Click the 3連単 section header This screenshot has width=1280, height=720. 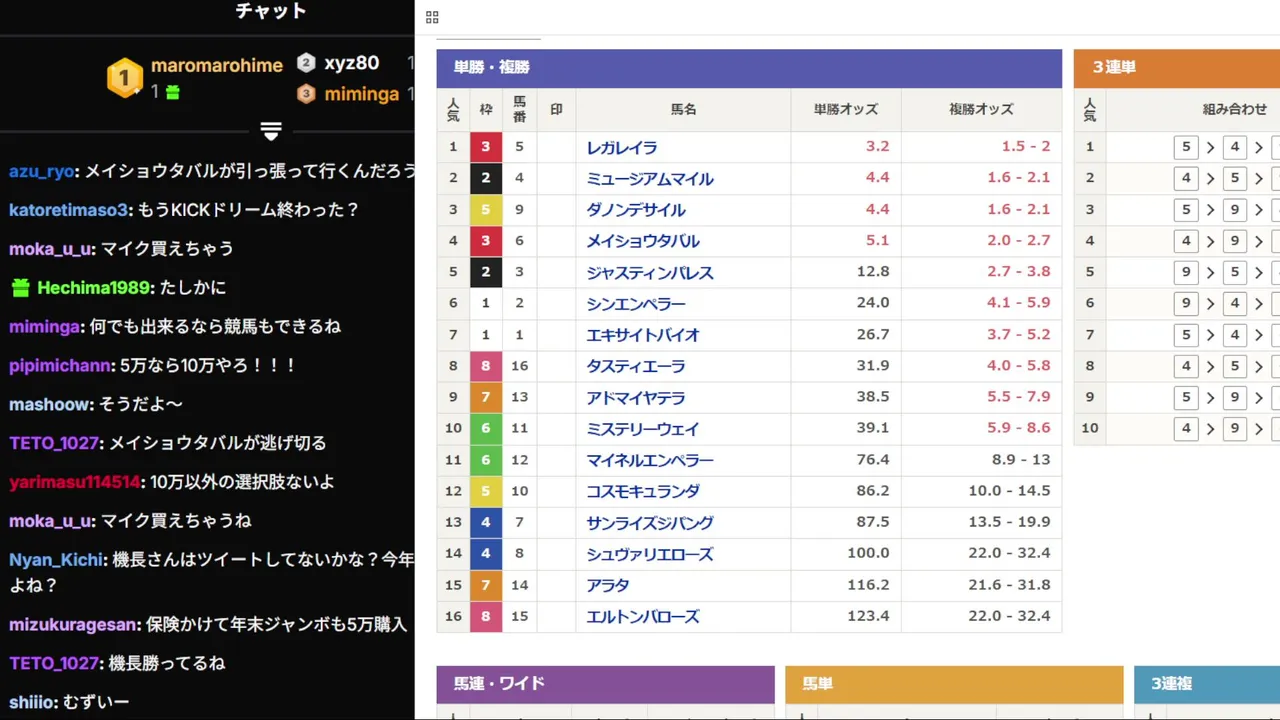click(x=1177, y=68)
